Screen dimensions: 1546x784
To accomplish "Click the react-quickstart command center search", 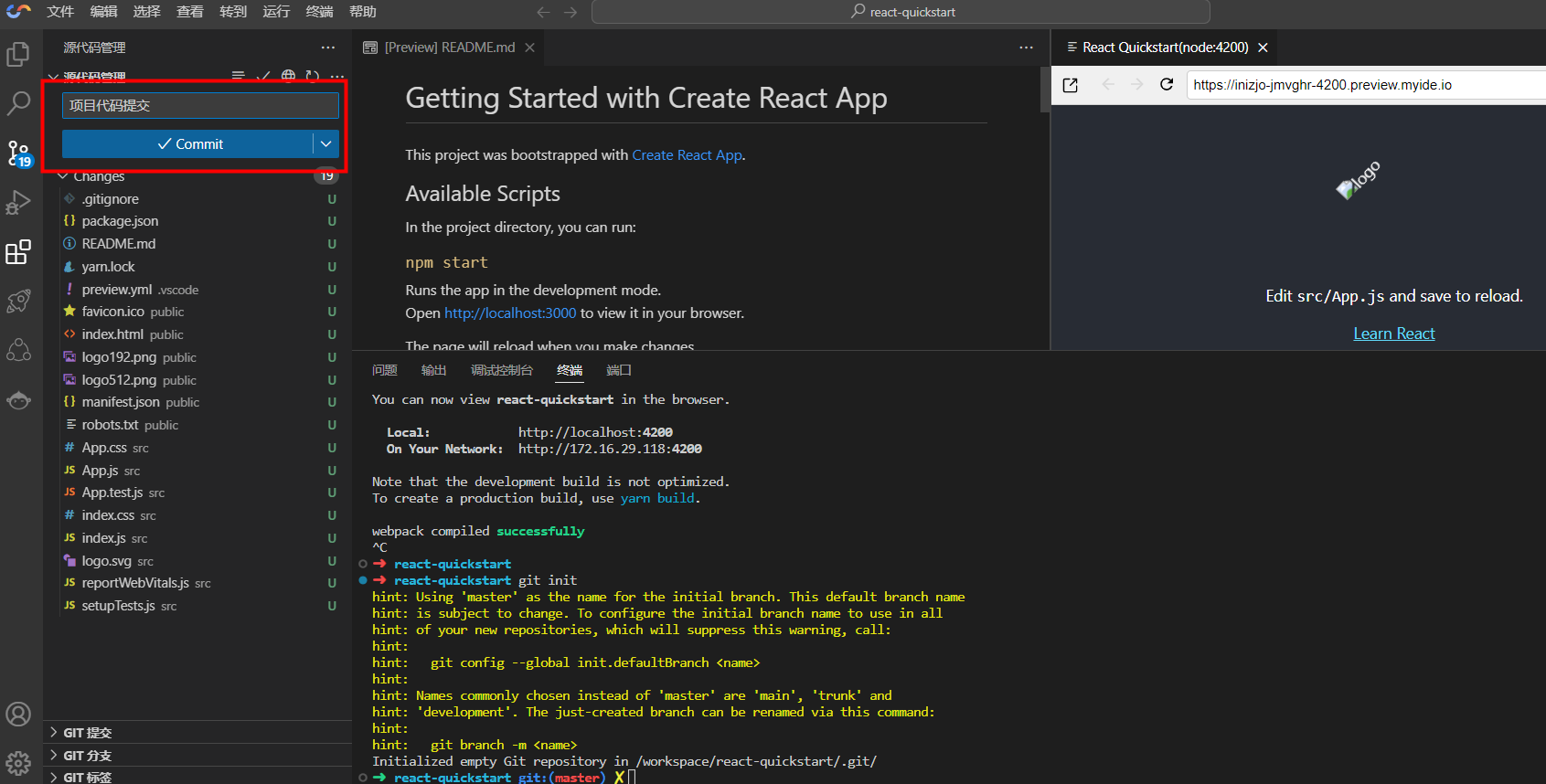I will pos(901,12).
